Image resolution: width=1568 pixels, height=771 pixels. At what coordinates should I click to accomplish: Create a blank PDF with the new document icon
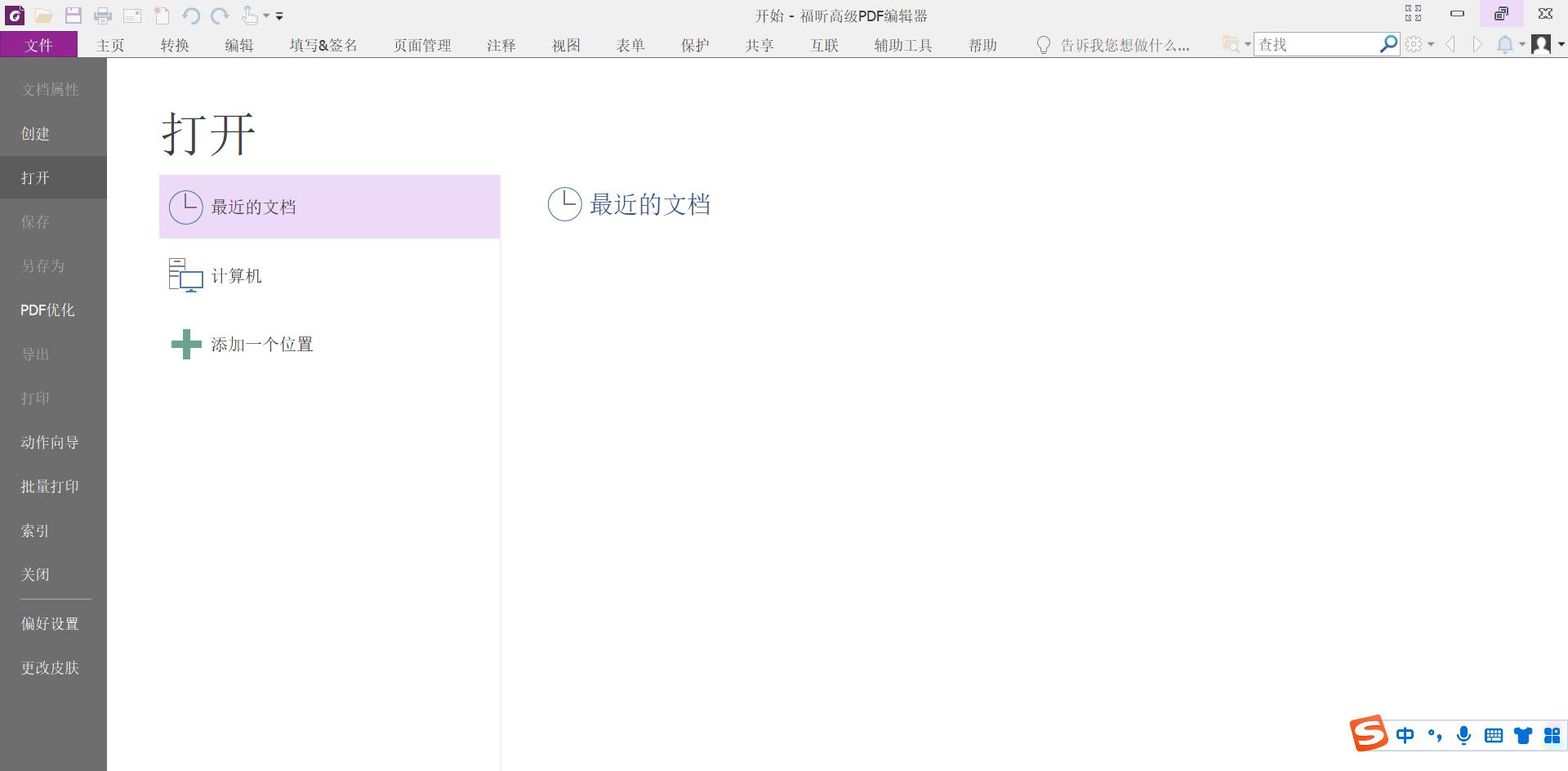(162, 15)
